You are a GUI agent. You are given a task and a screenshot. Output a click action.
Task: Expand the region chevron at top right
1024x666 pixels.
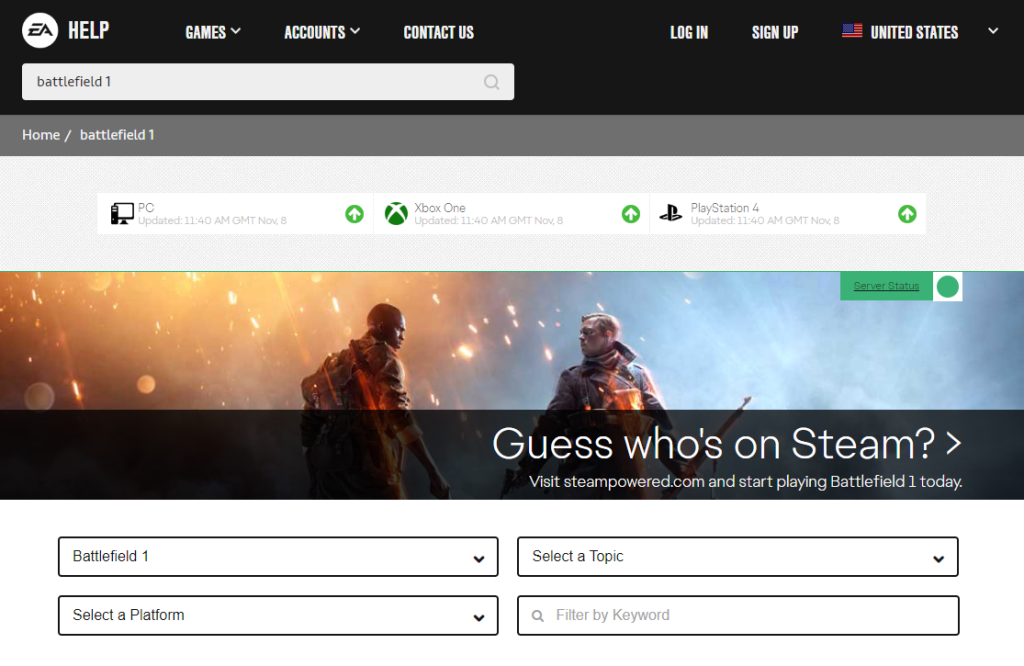tap(993, 31)
